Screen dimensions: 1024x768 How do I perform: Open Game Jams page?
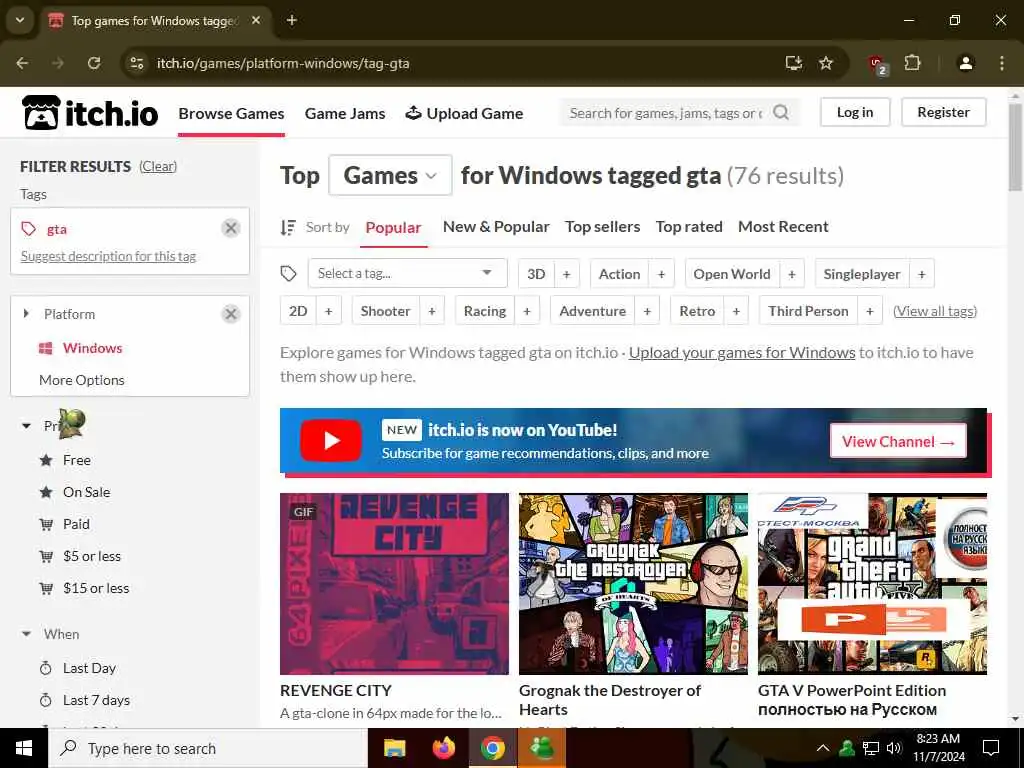point(345,114)
